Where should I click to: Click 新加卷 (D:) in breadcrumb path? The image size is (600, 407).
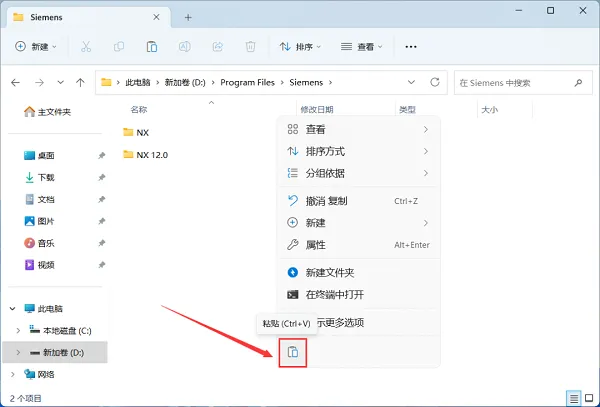tap(185, 82)
